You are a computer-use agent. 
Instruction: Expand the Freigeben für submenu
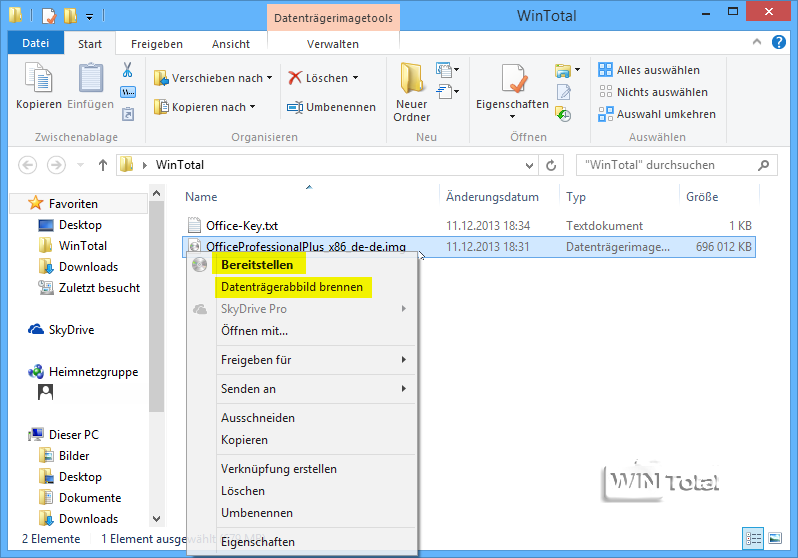[x=404, y=359]
